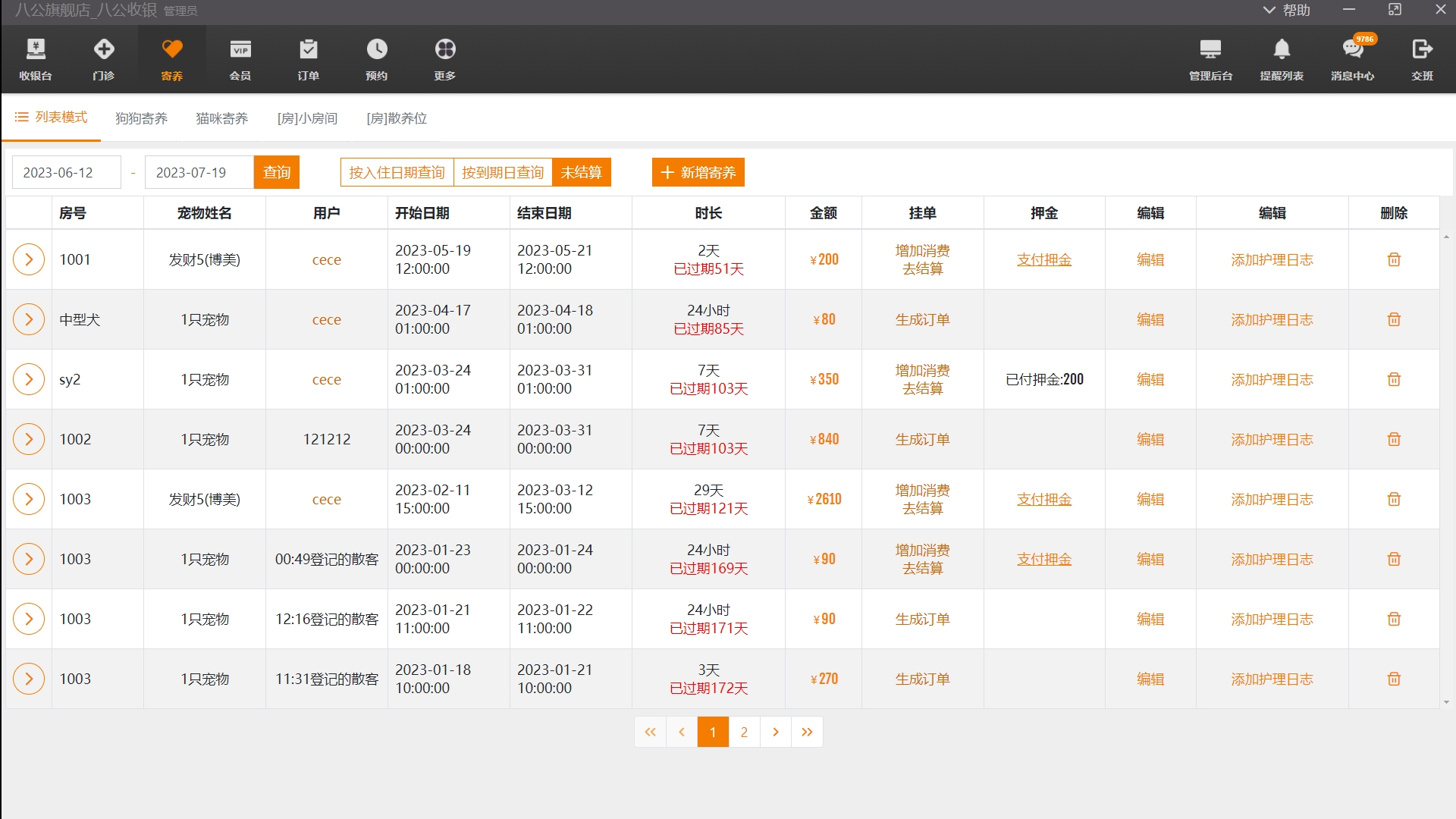Go to the previous results page
1456x819 pixels.
[682, 732]
